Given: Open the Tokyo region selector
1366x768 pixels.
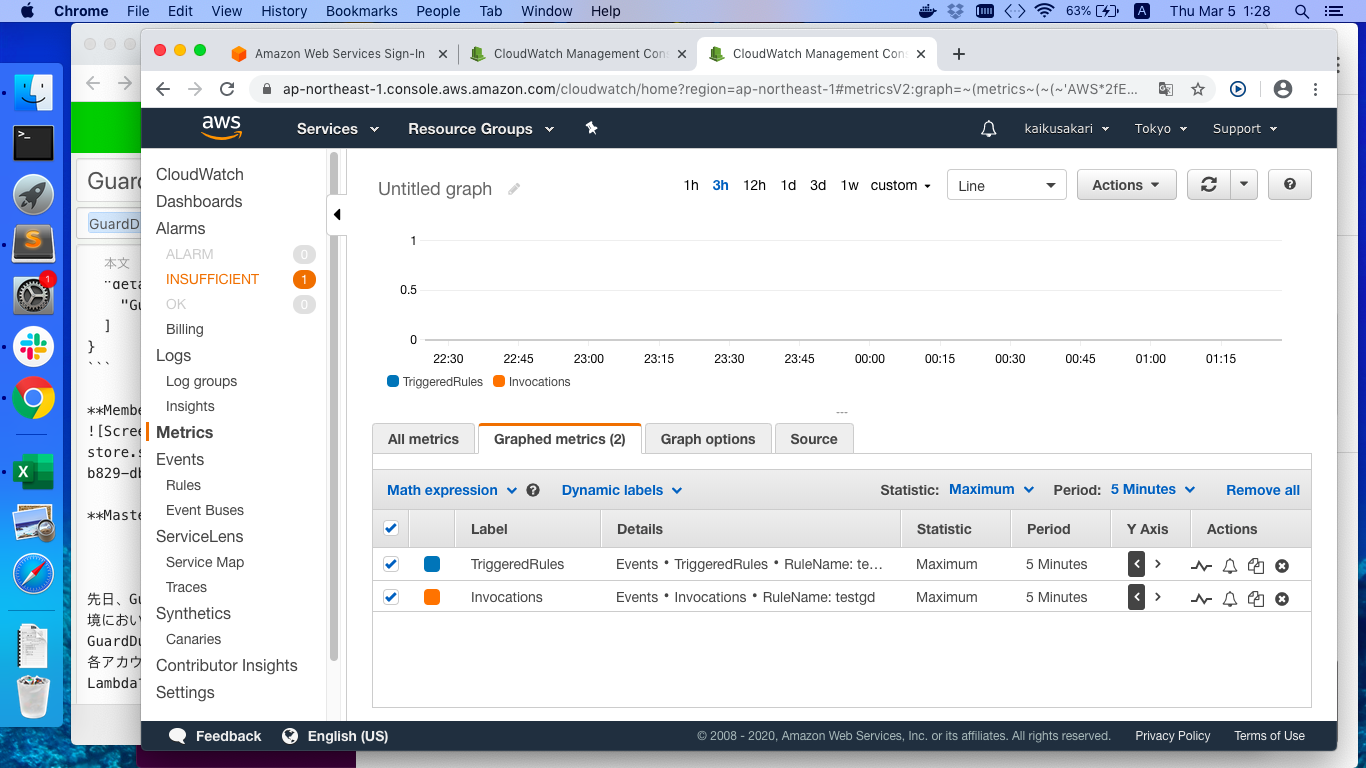Looking at the screenshot, I should [1161, 129].
